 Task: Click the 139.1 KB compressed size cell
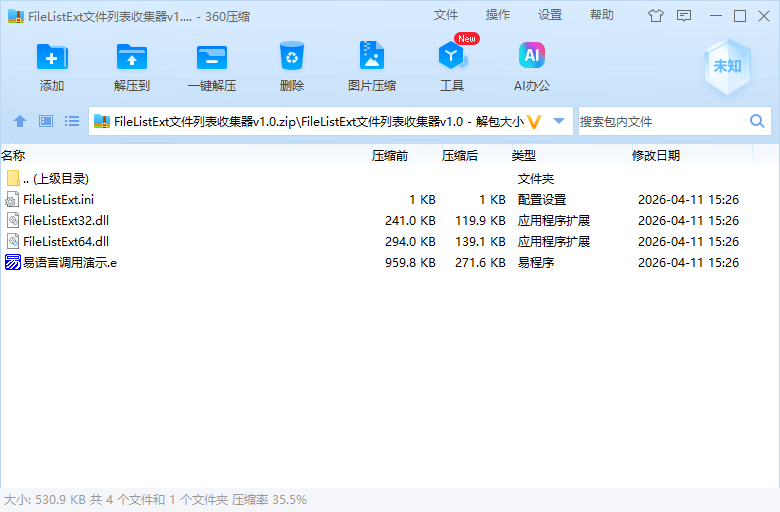pos(481,241)
